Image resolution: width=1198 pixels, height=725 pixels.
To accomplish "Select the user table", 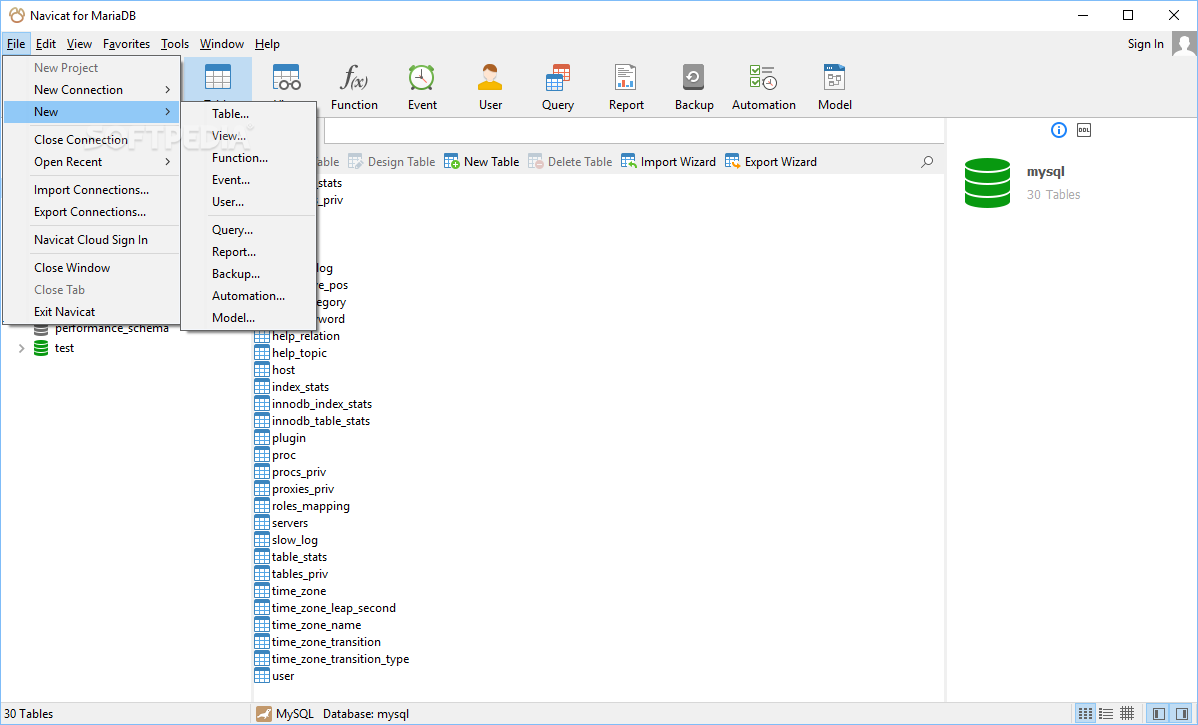I will 274,676.
